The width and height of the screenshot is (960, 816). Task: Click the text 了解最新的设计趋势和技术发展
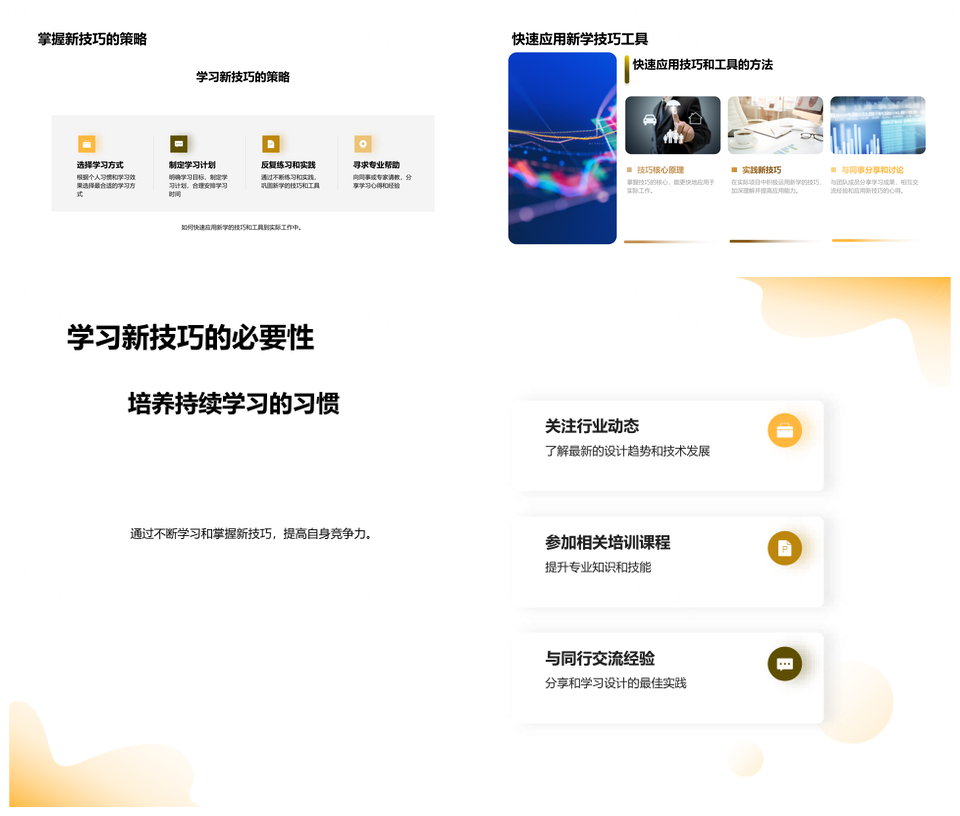coord(628,451)
